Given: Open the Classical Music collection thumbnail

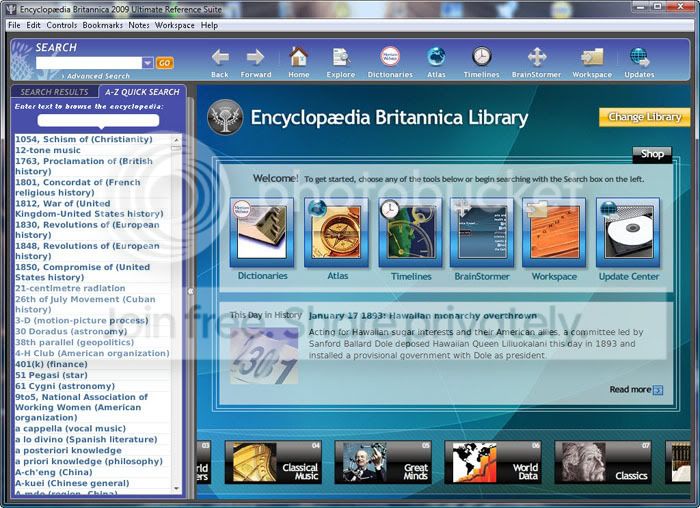Looking at the screenshot, I should click(x=273, y=462).
